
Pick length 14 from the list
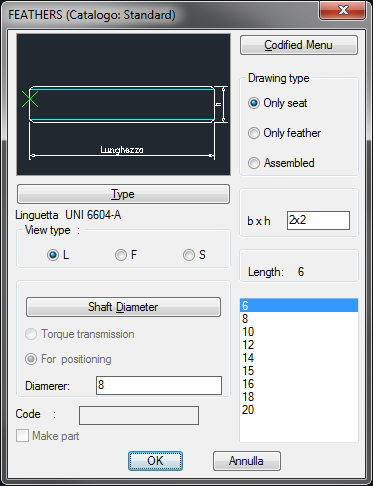point(299,358)
